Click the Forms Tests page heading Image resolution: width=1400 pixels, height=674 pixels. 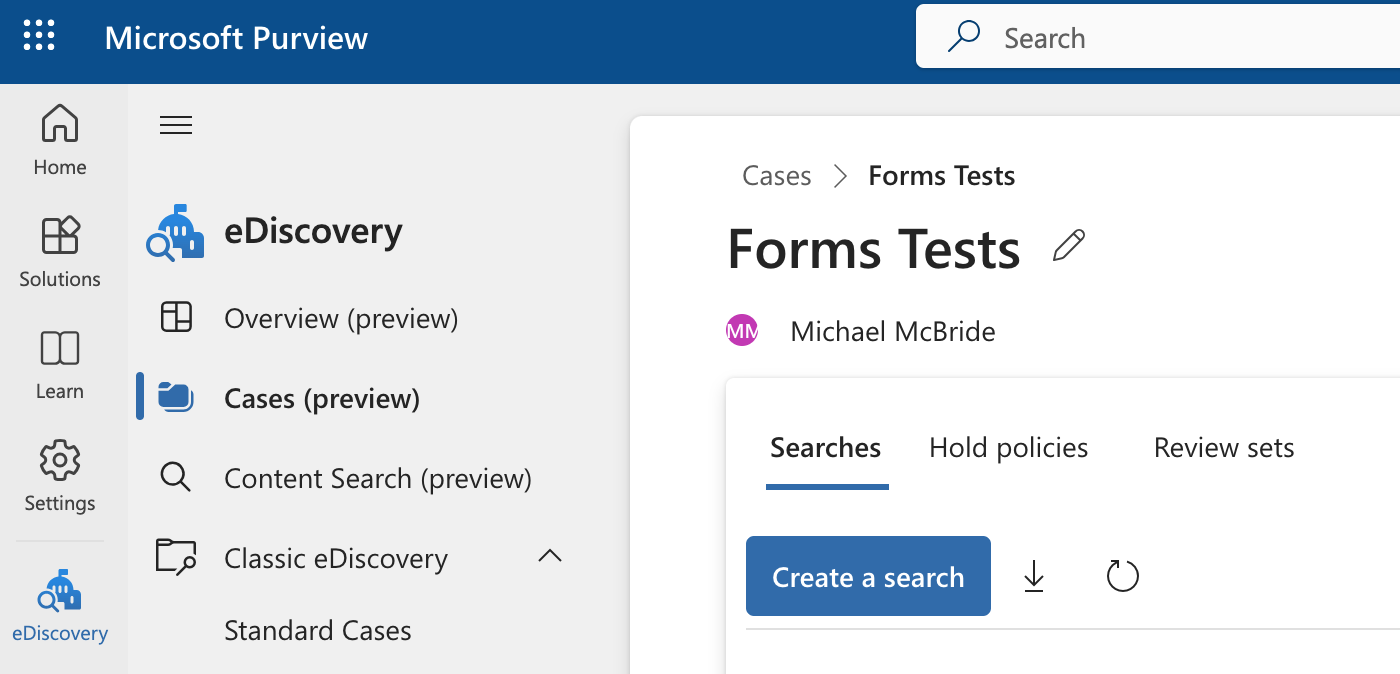tap(874, 249)
